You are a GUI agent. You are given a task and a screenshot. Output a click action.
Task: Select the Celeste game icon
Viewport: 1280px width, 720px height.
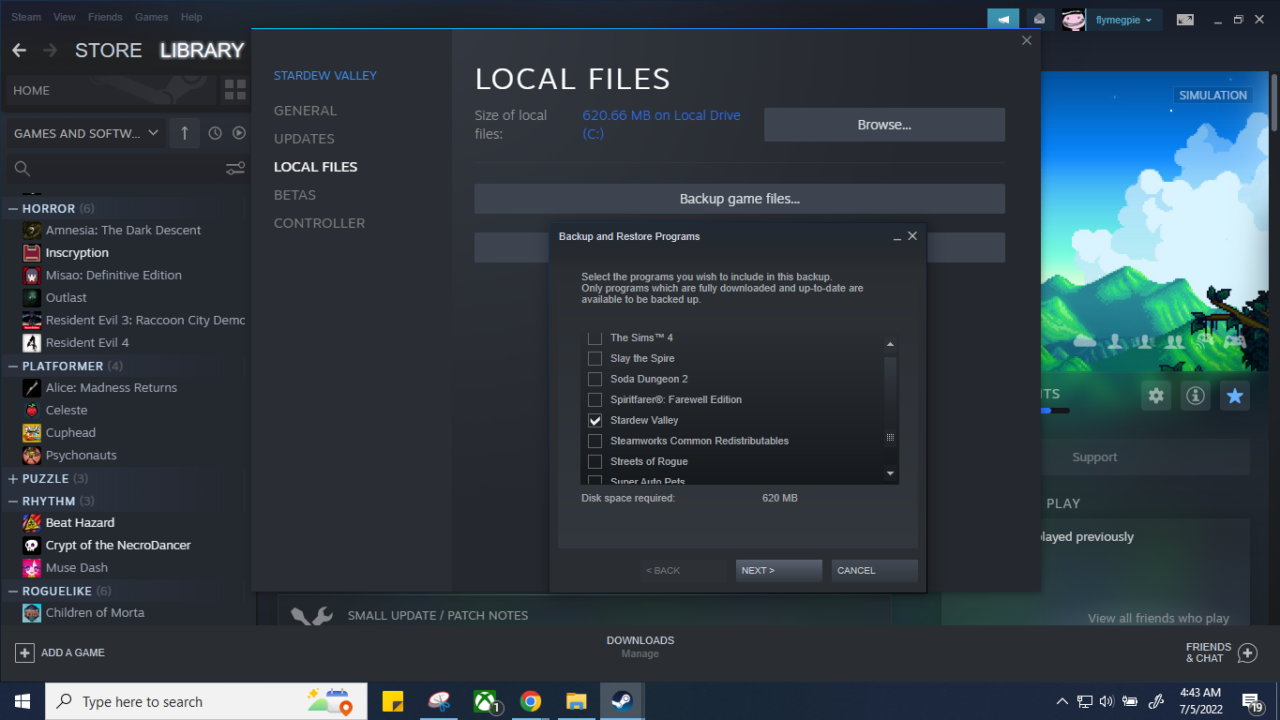[32, 410]
